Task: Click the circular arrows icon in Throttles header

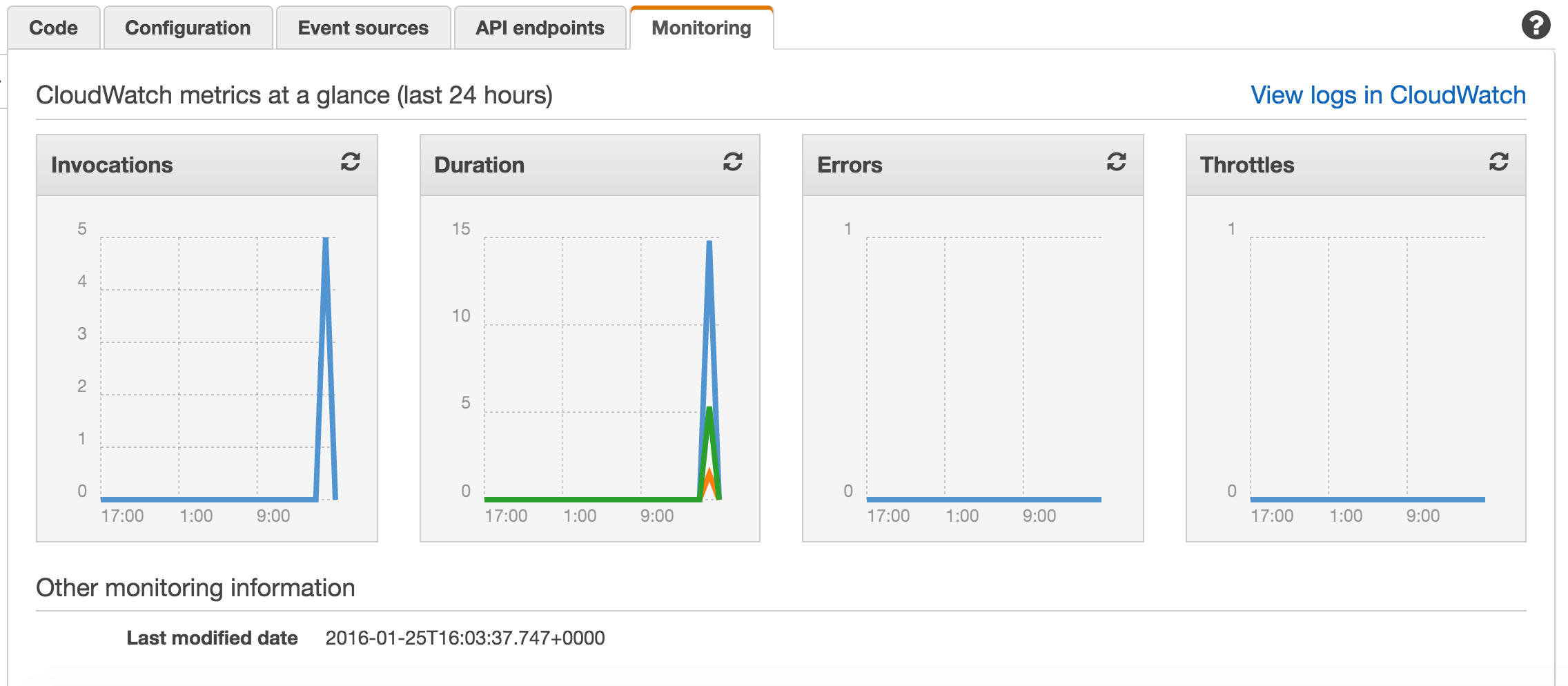Action: [1499, 162]
